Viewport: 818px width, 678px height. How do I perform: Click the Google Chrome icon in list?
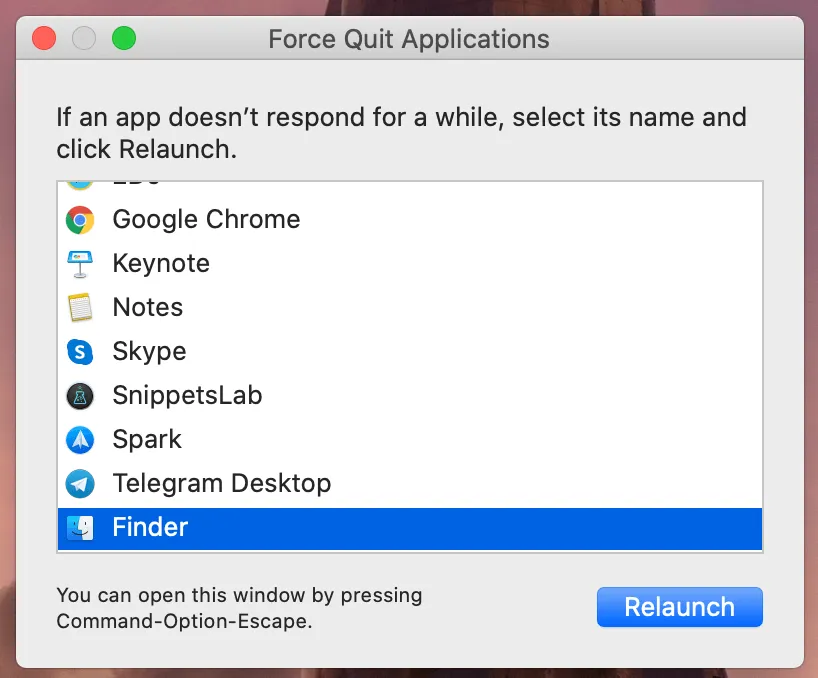(x=80, y=220)
